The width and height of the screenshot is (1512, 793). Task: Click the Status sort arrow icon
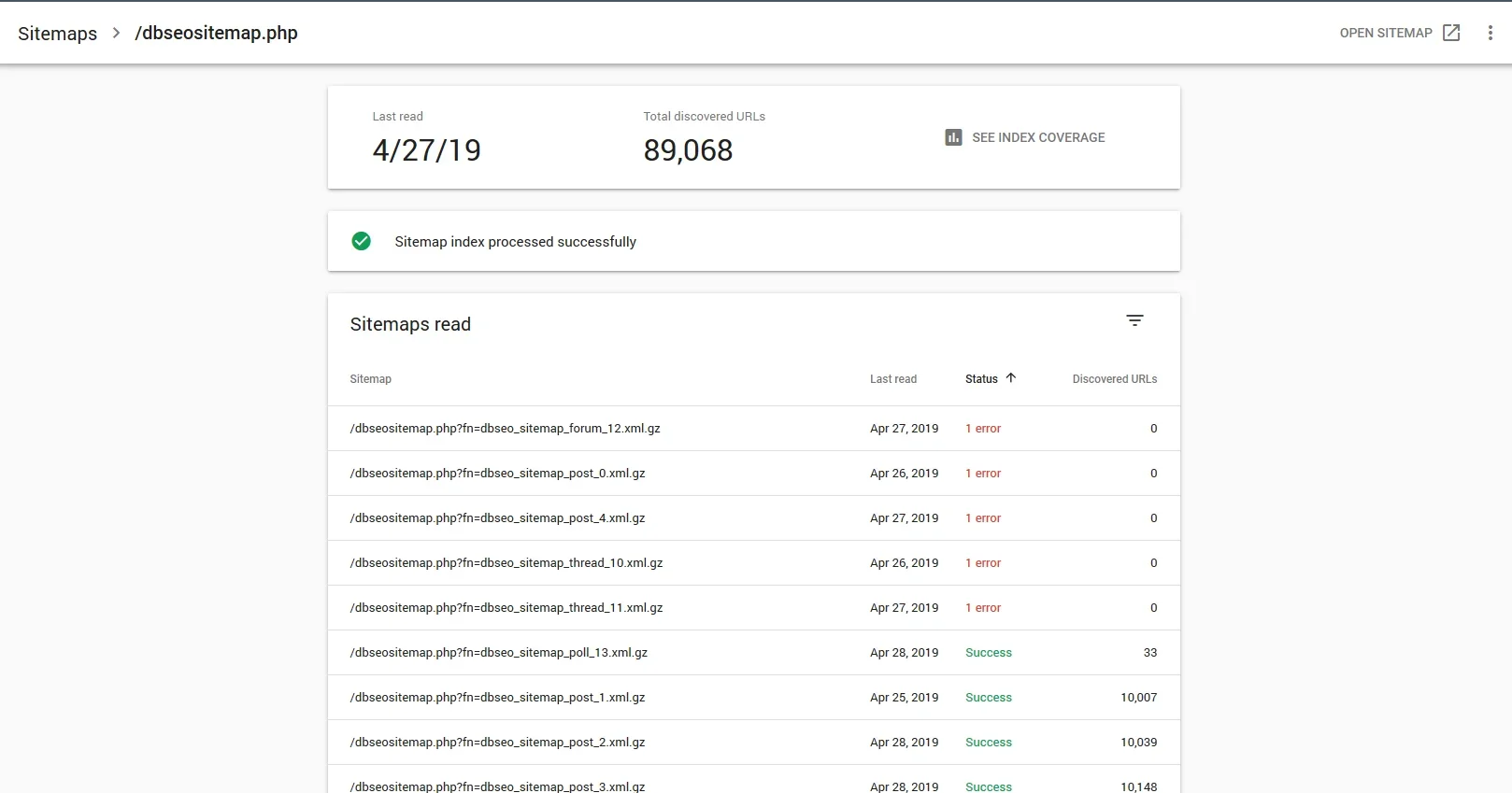point(1010,378)
